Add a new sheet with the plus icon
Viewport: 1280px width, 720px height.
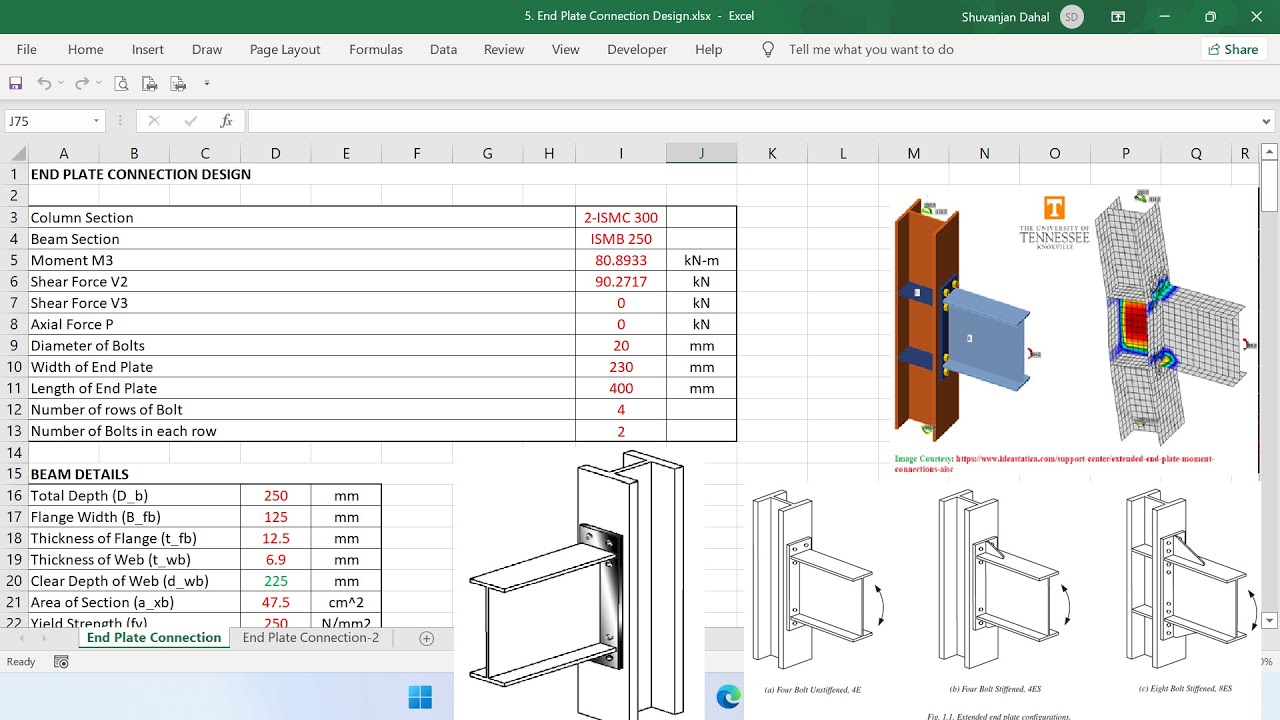point(427,638)
